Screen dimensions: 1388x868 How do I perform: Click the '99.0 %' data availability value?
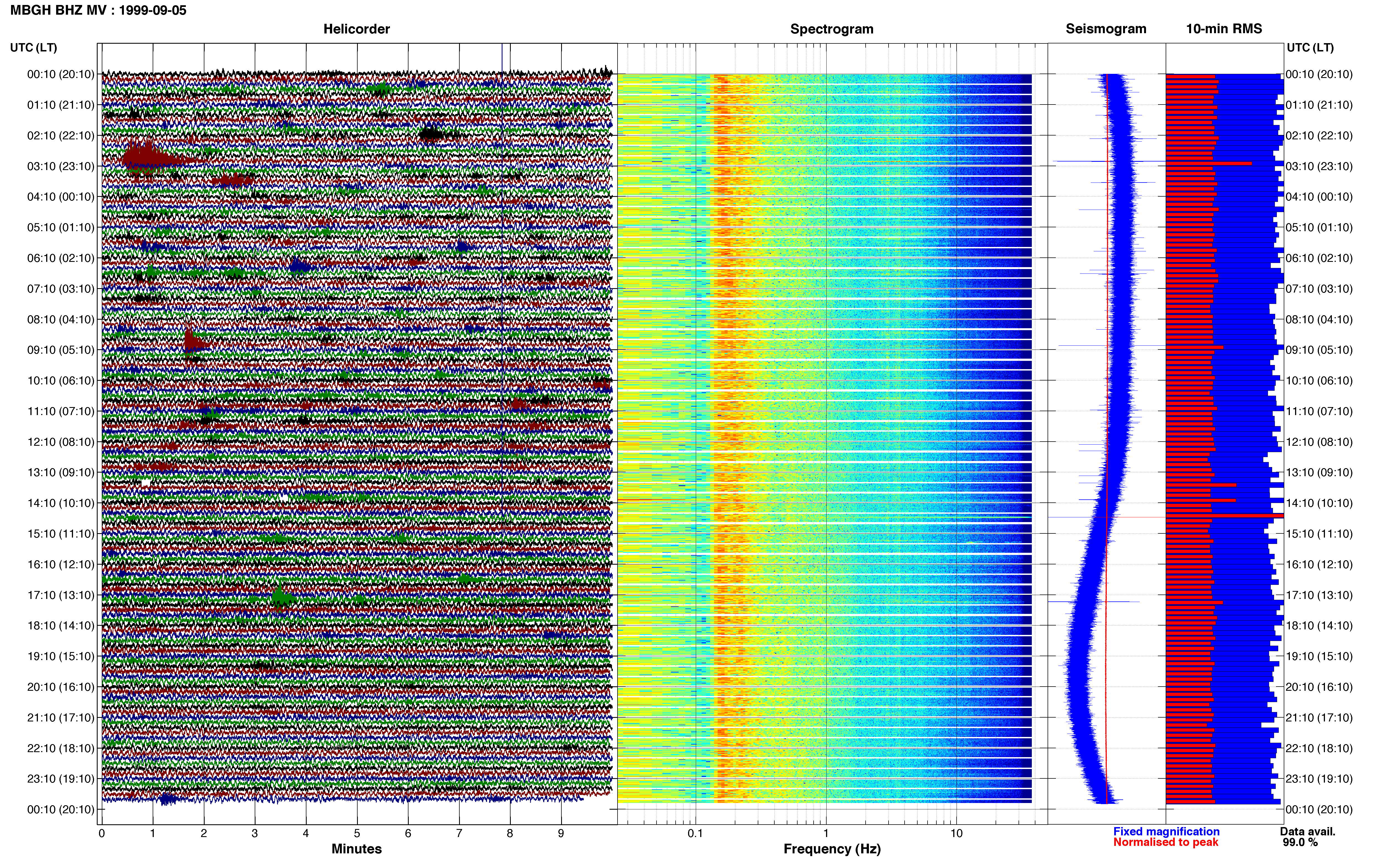(x=1300, y=842)
